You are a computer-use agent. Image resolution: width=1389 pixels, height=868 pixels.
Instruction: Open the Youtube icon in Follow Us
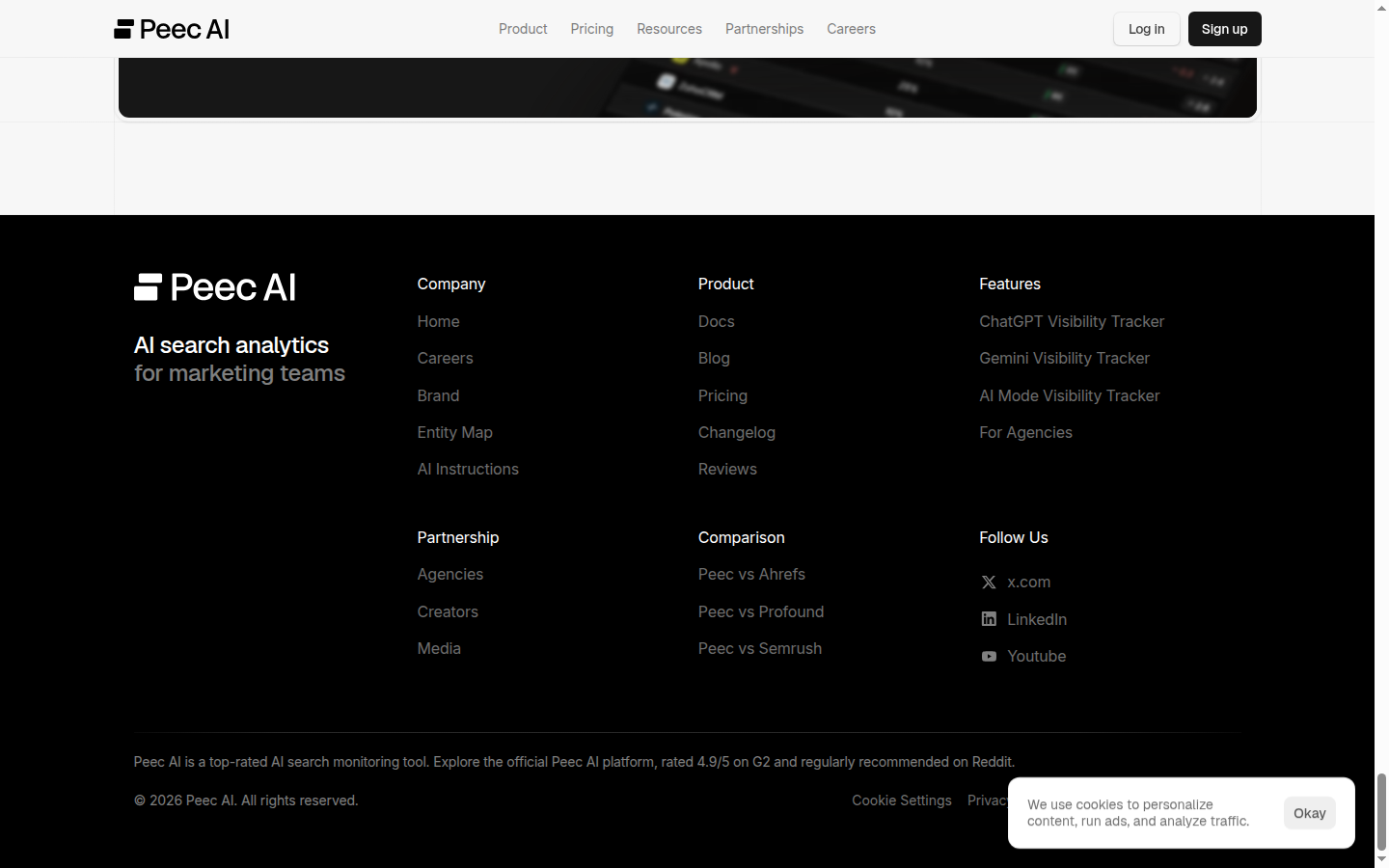[x=989, y=657]
